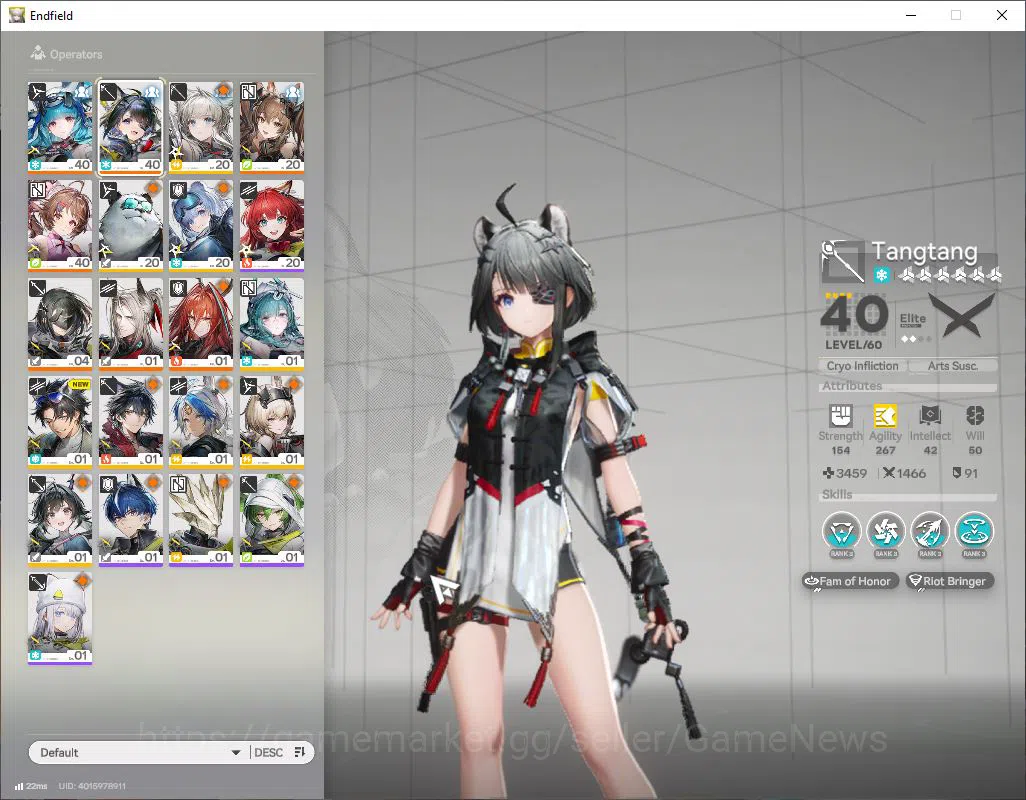
Task: Select the teal-haired operator card with goggles
Action: 60,128
